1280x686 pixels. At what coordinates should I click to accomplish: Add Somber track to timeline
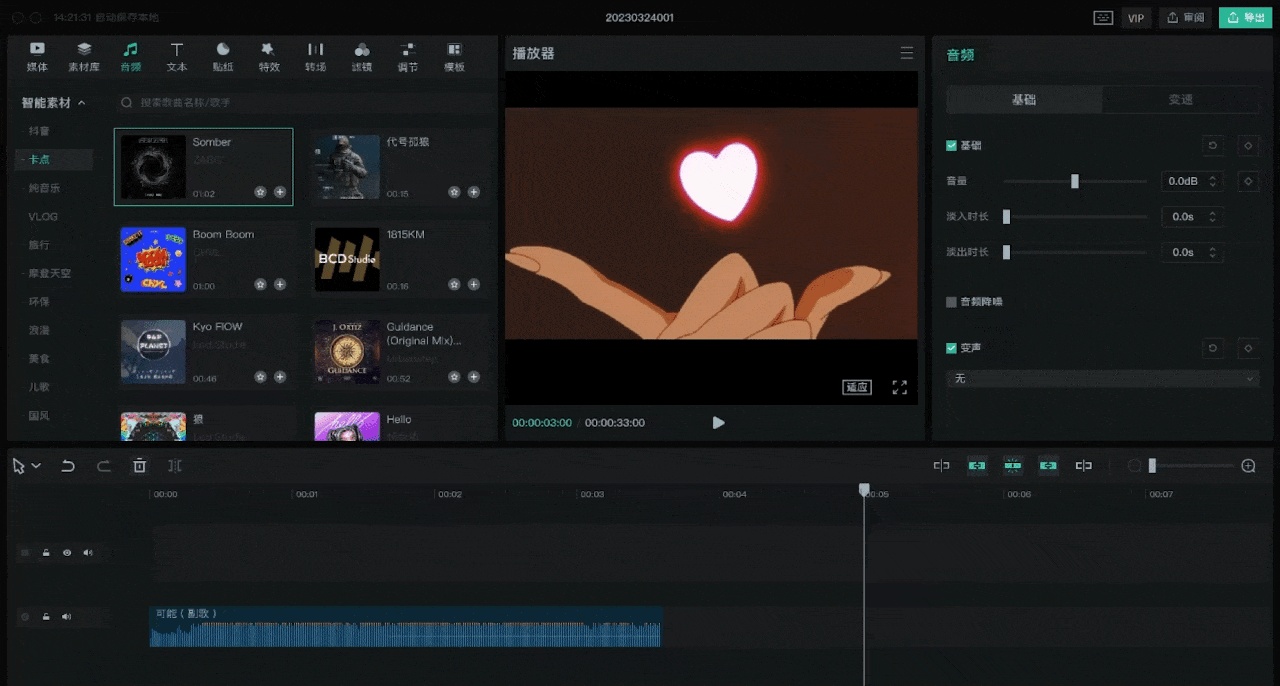[x=280, y=192]
